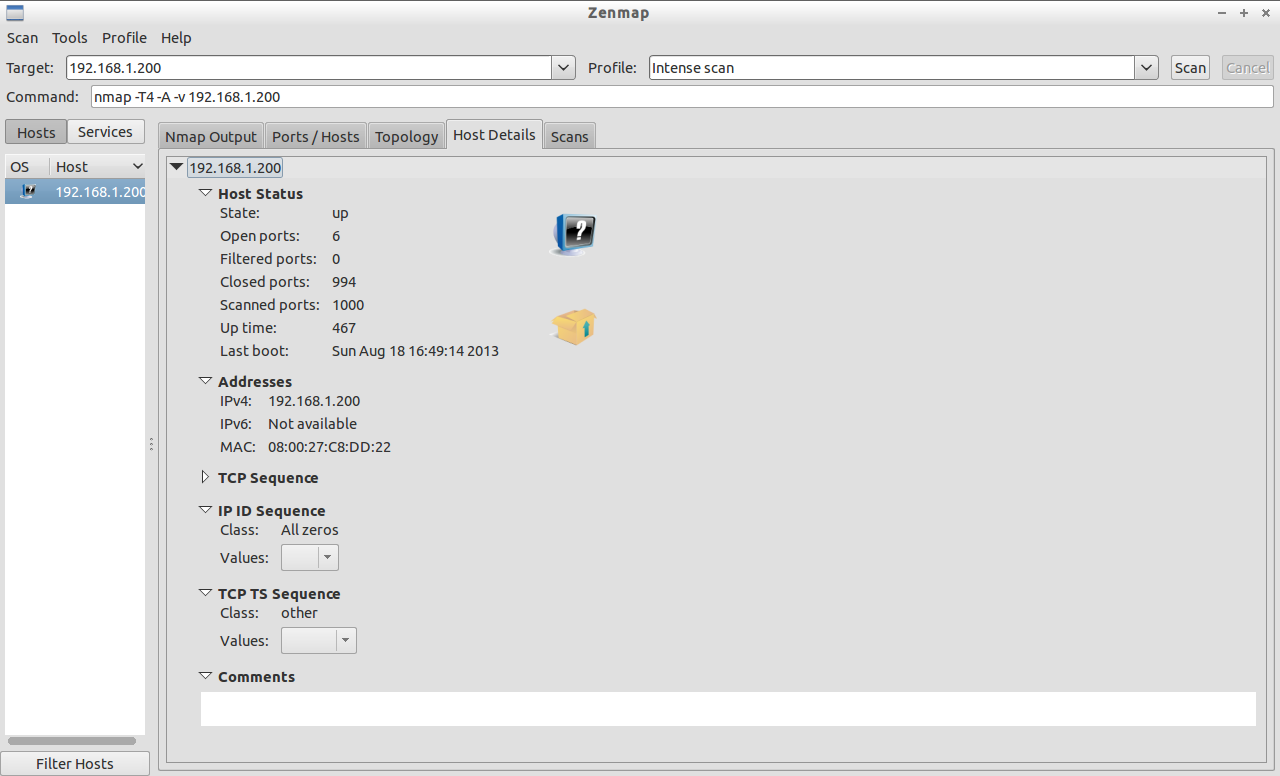Switch to the Topology tab
Image resolution: width=1280 pixels, height=776 pixels.
[x=407, y=136]
